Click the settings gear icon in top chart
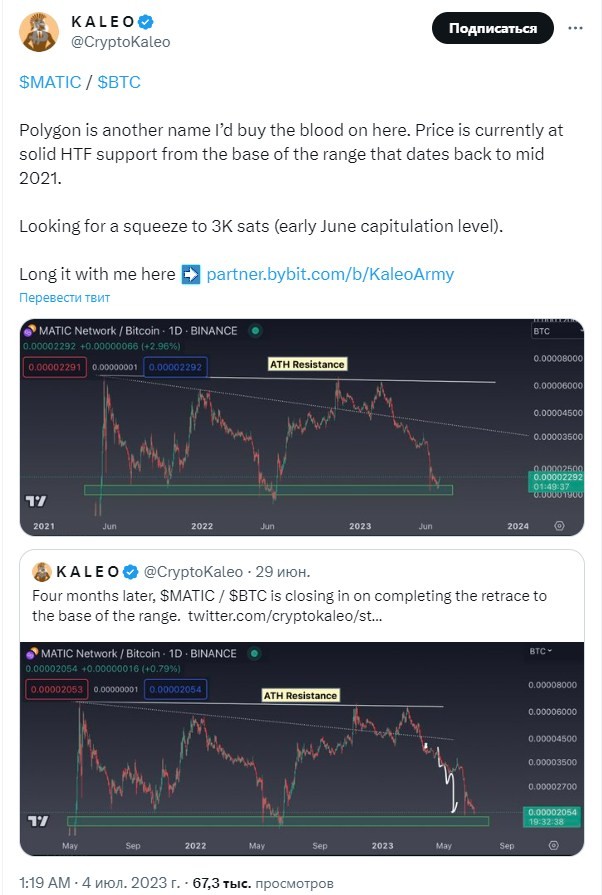Viewport: 602px width, 895px height. 559,526
